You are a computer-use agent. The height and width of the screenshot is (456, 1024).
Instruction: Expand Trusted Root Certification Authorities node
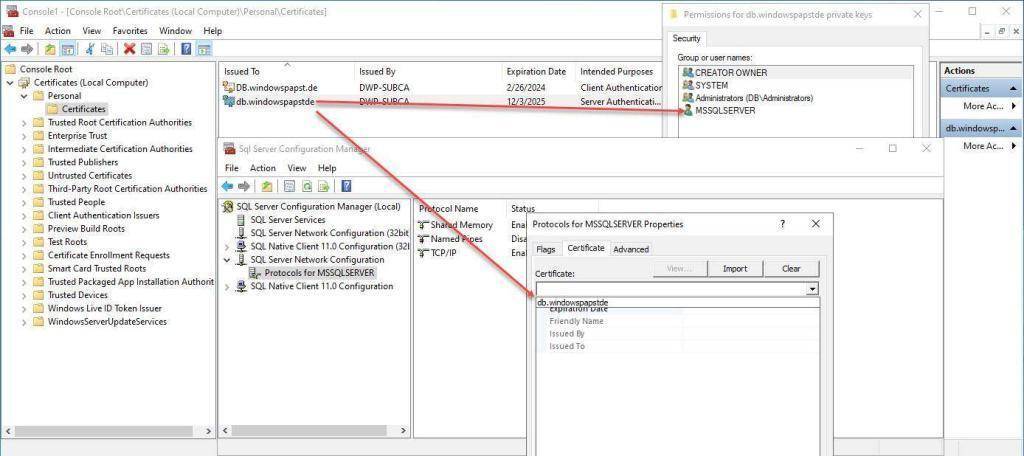coord(24,123)
